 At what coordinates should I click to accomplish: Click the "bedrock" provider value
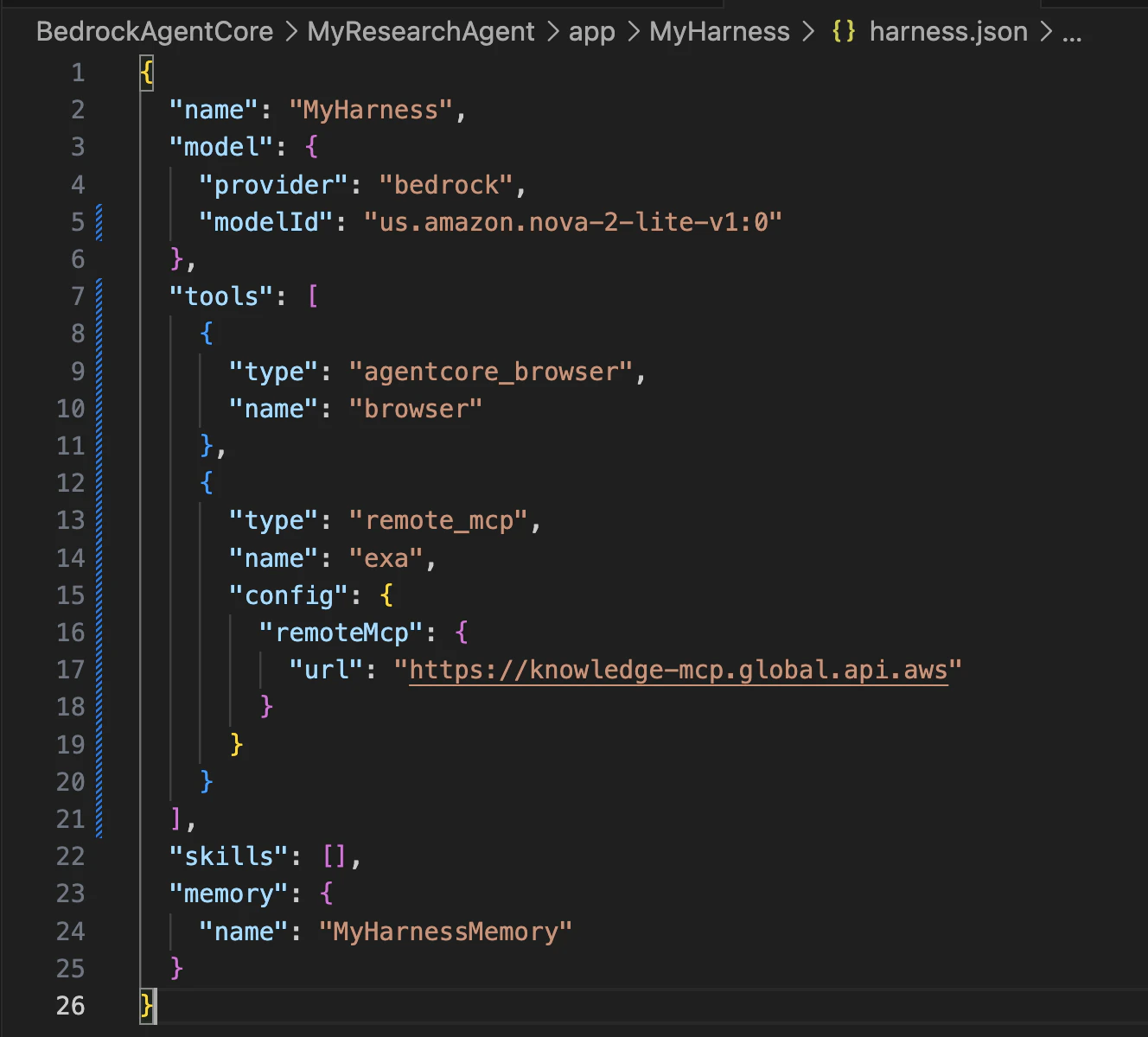click(x=447, y=185)
